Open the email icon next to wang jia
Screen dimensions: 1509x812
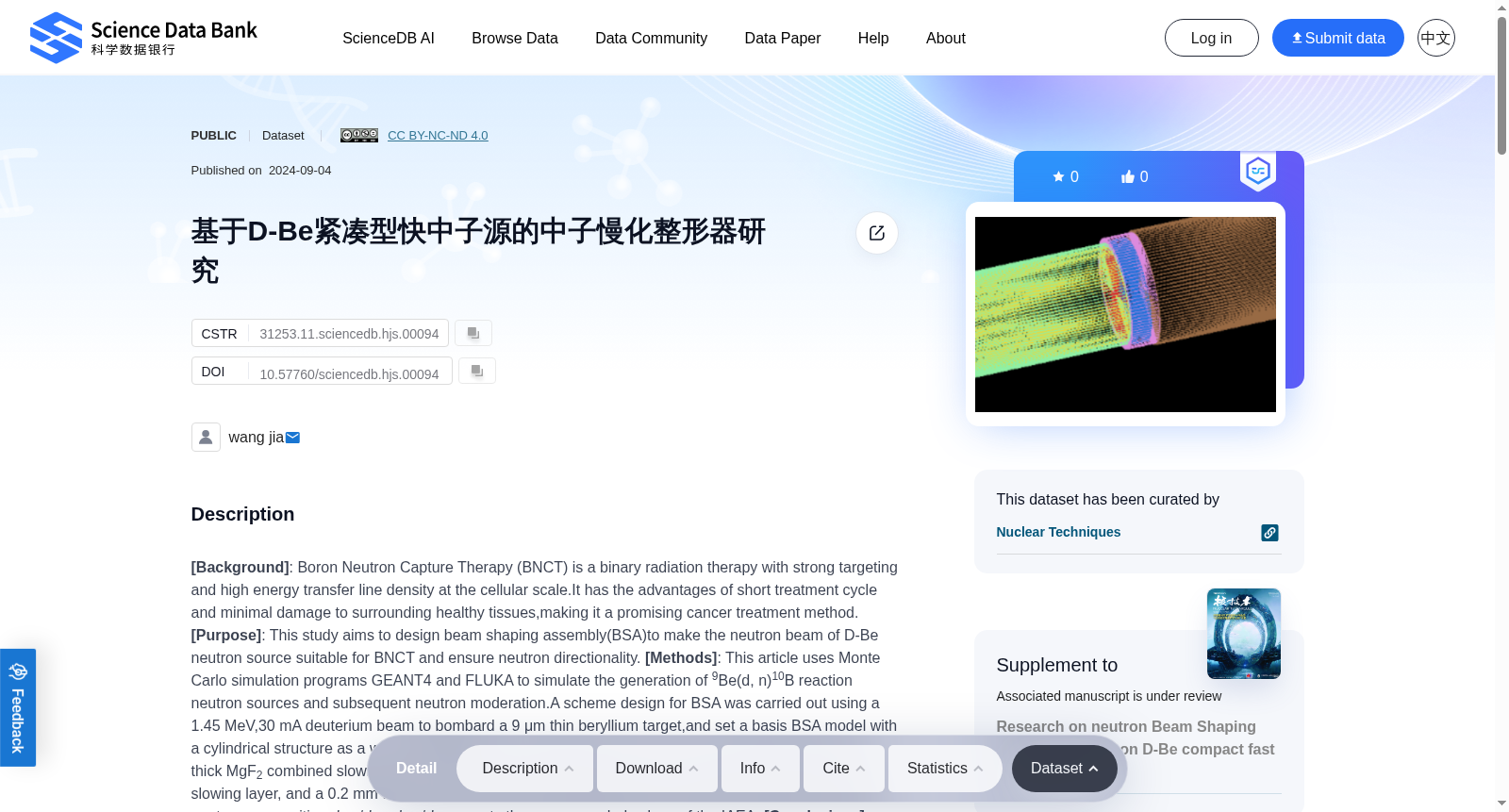[x=293, y=438]
